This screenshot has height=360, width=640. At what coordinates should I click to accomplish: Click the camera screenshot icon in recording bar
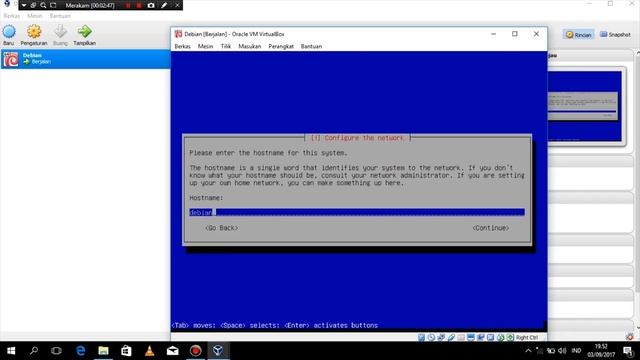pyautogui.click(x=151, y=5)
